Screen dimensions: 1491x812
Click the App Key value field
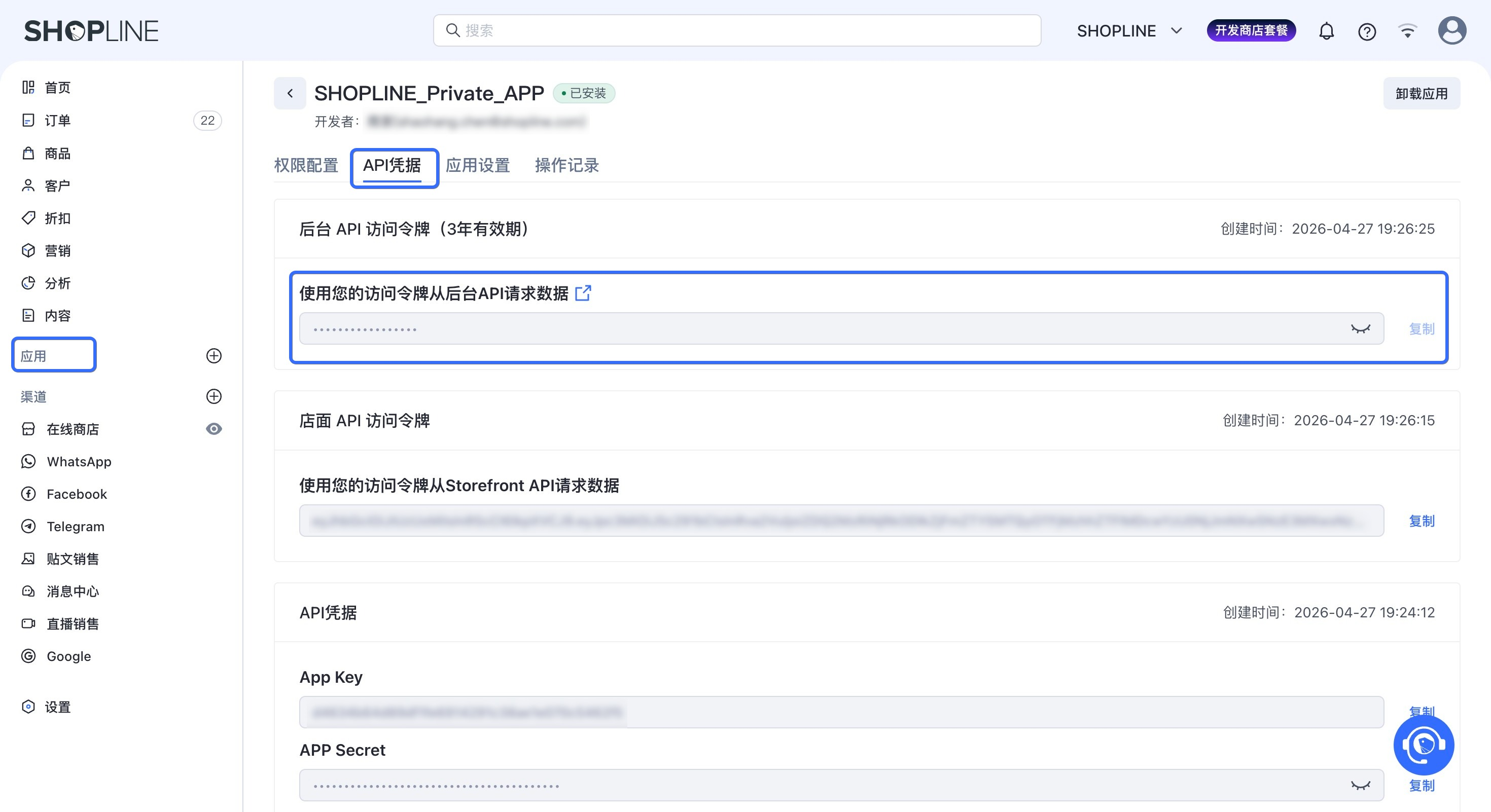[x=841, y=712]
